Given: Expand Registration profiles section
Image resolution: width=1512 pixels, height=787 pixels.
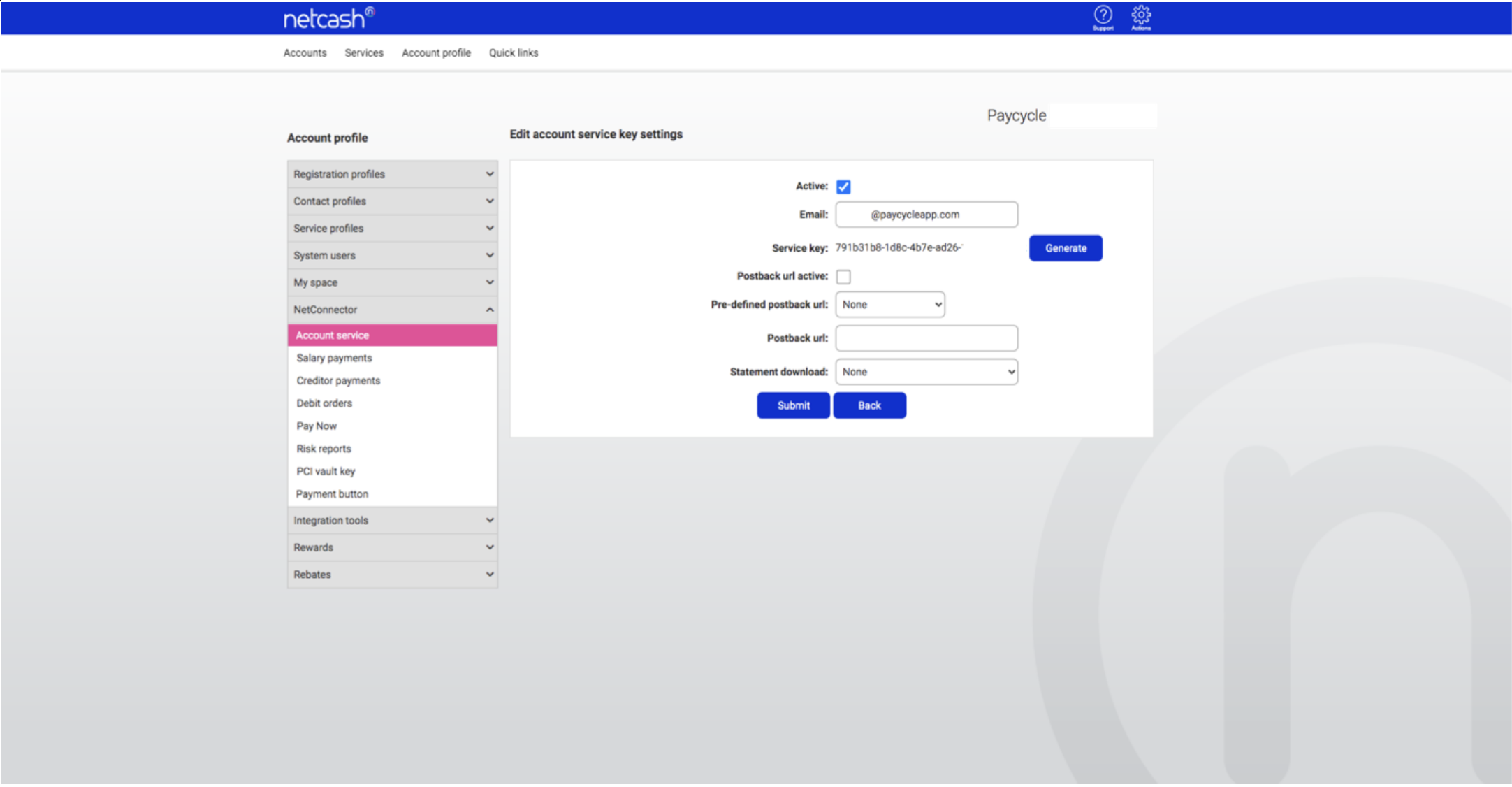Looking at the screenshot, I should [392, 174].
